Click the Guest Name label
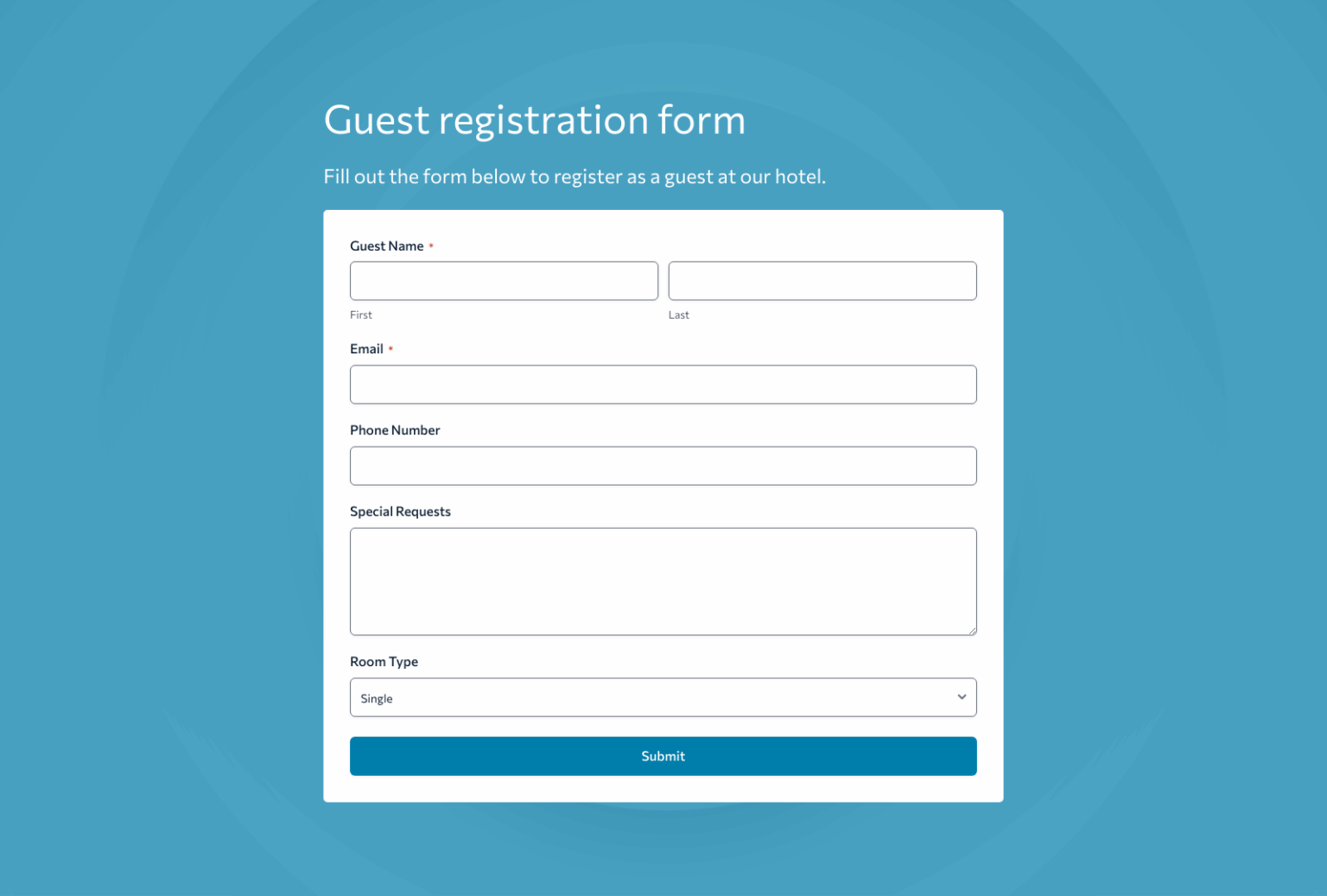 point(386,245)
